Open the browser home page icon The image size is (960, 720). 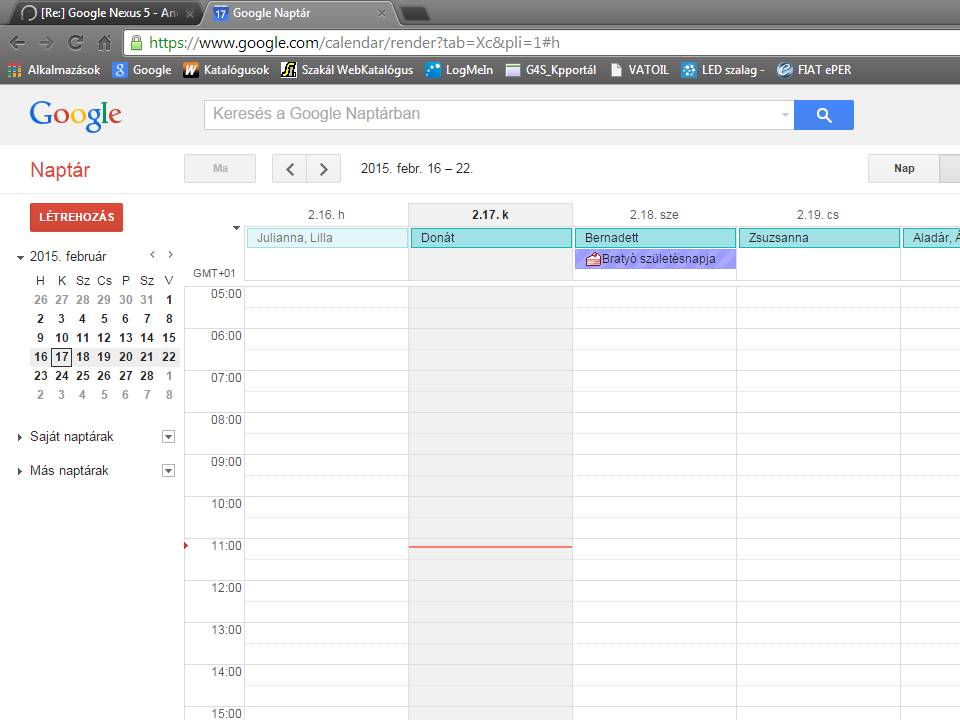tap(105, 43)
